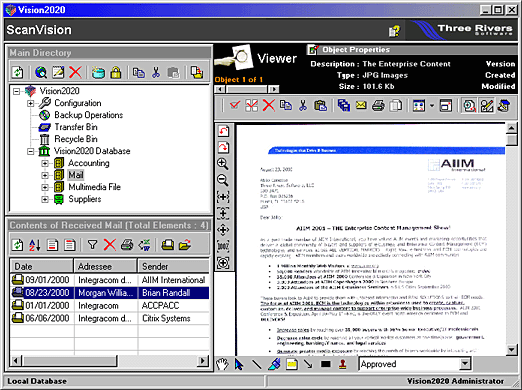
Task: Select the hand pan tool
Action: pyautogui.click(x=222, y=364)
